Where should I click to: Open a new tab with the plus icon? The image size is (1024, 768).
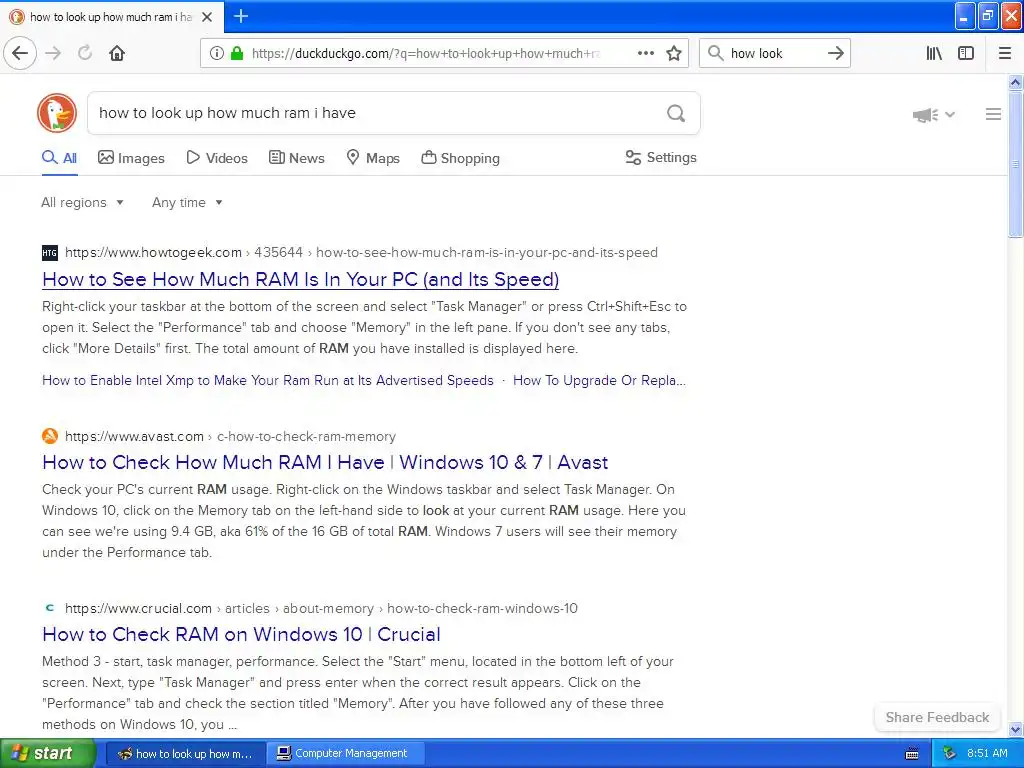click(x=240, y=16)
